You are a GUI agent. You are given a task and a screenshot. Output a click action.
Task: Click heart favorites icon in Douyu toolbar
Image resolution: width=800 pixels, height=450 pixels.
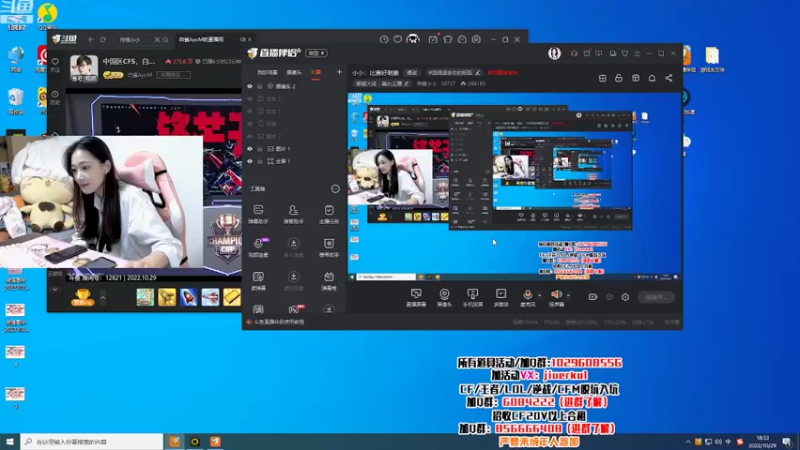(397, 39)
